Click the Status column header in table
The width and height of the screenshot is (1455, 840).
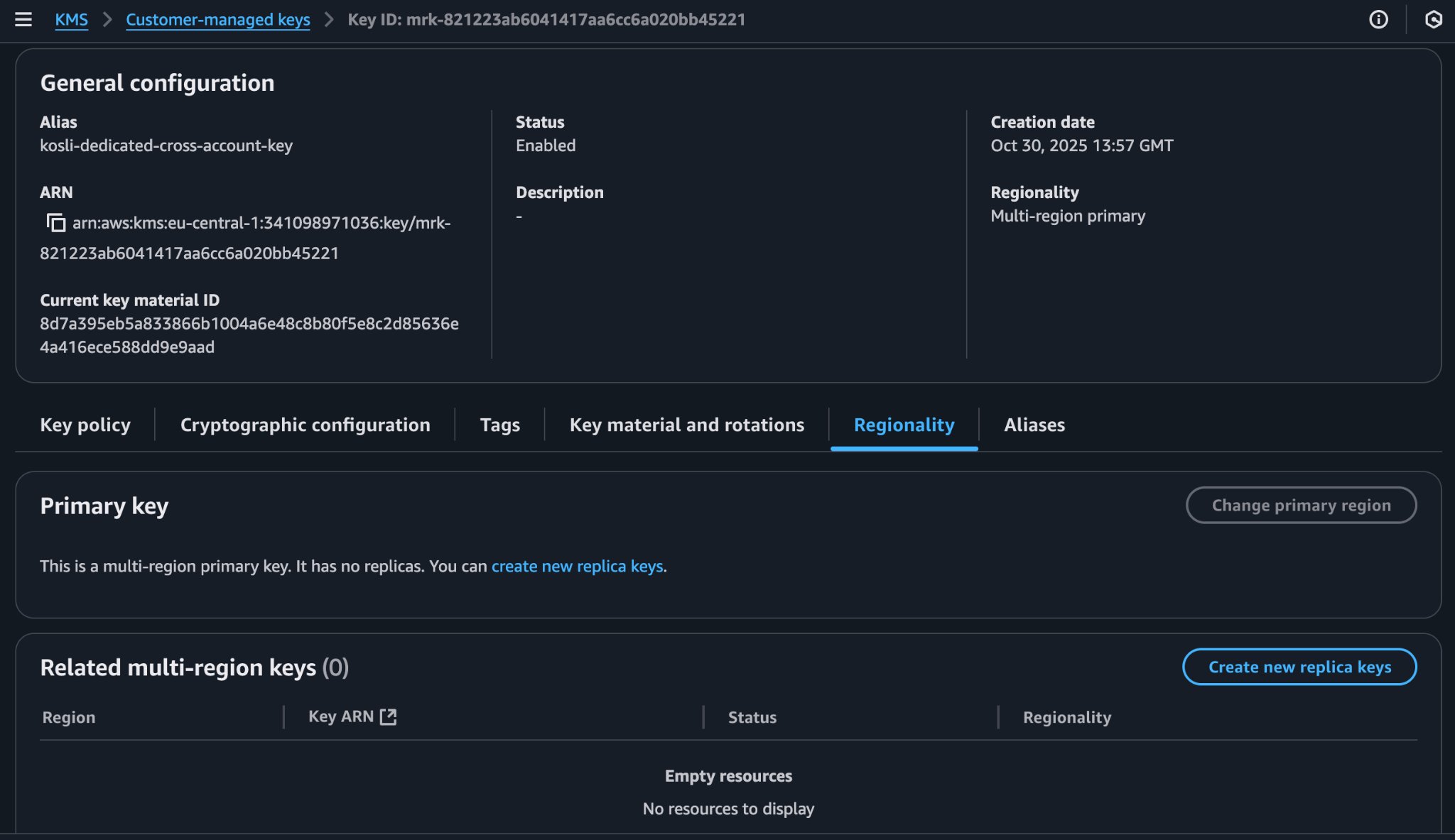coord(752,717)
